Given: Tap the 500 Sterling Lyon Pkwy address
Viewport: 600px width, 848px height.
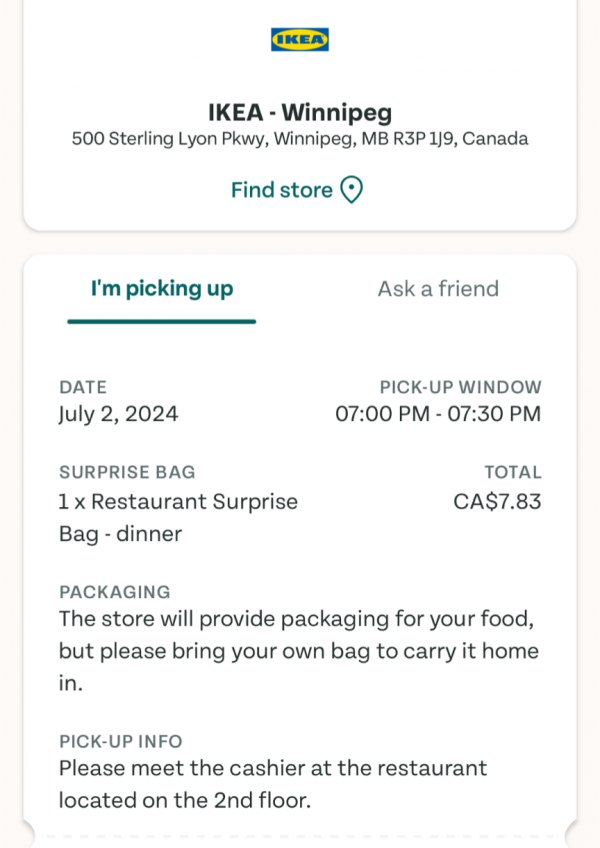Looking at the screenshot, I should click(x=300, y=139).
